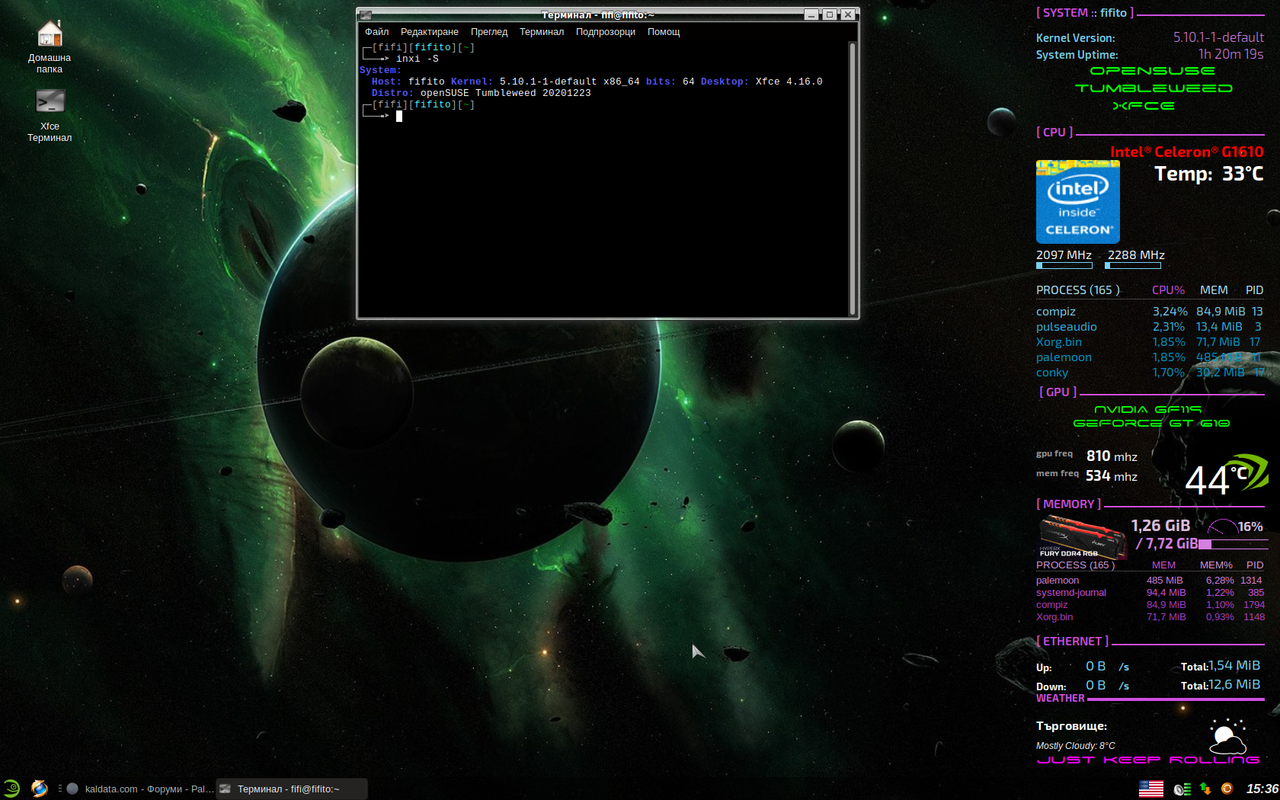Click the US flag keyboard layout indicator
The image size is (1280, 800).
point(1151,789)
